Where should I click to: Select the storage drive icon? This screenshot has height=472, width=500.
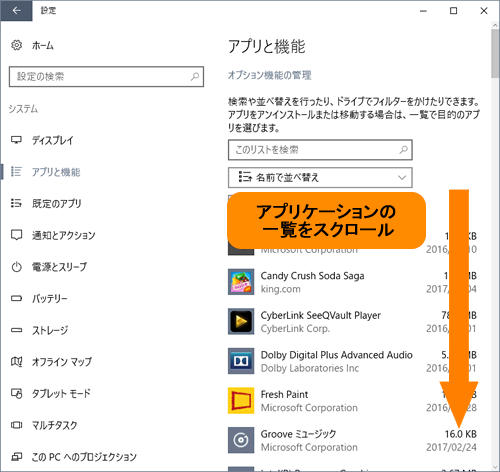(x=16, y=330)
